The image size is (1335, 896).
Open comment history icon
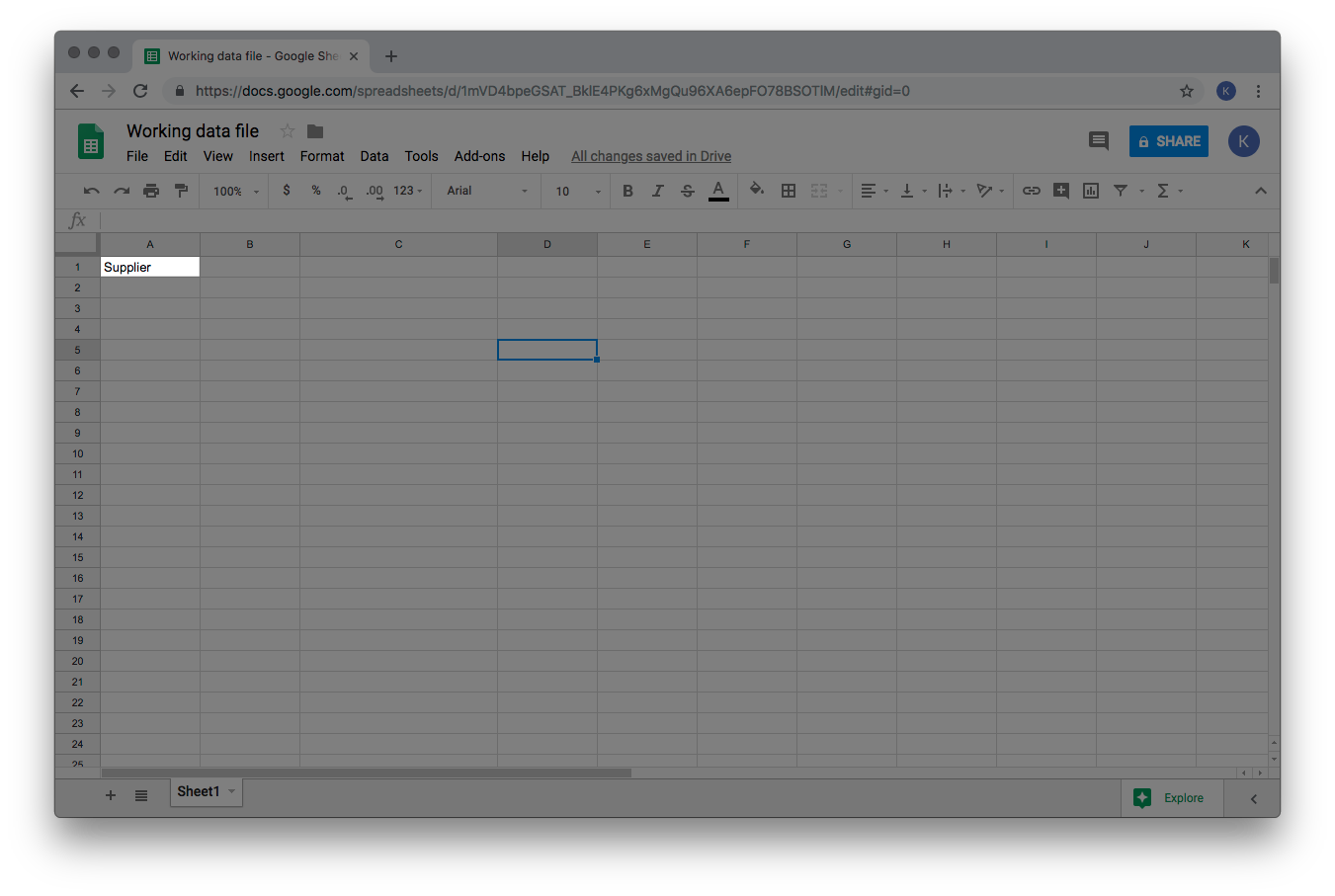pos(1099,141)
